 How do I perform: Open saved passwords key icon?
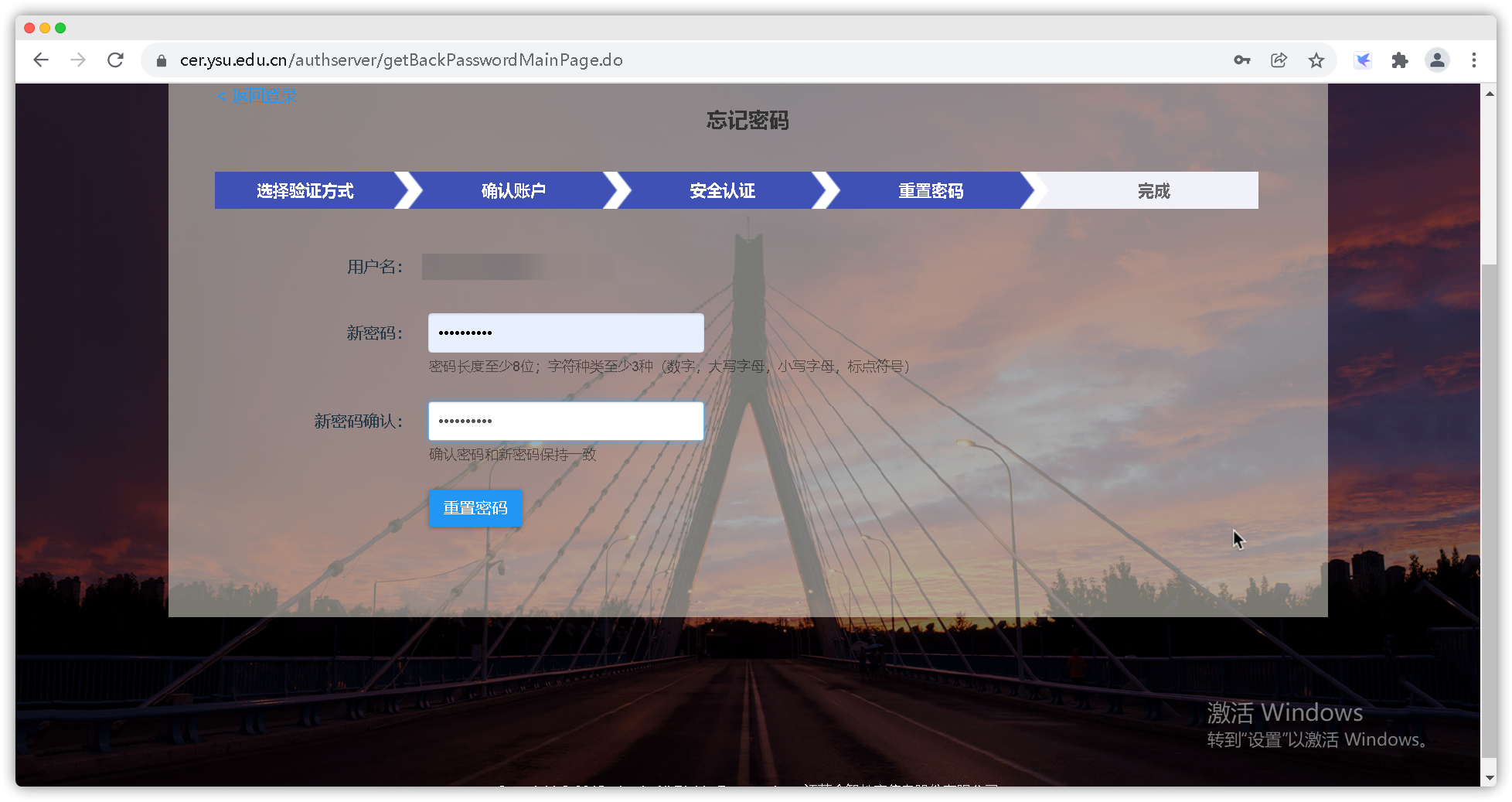pos(1241,60)
